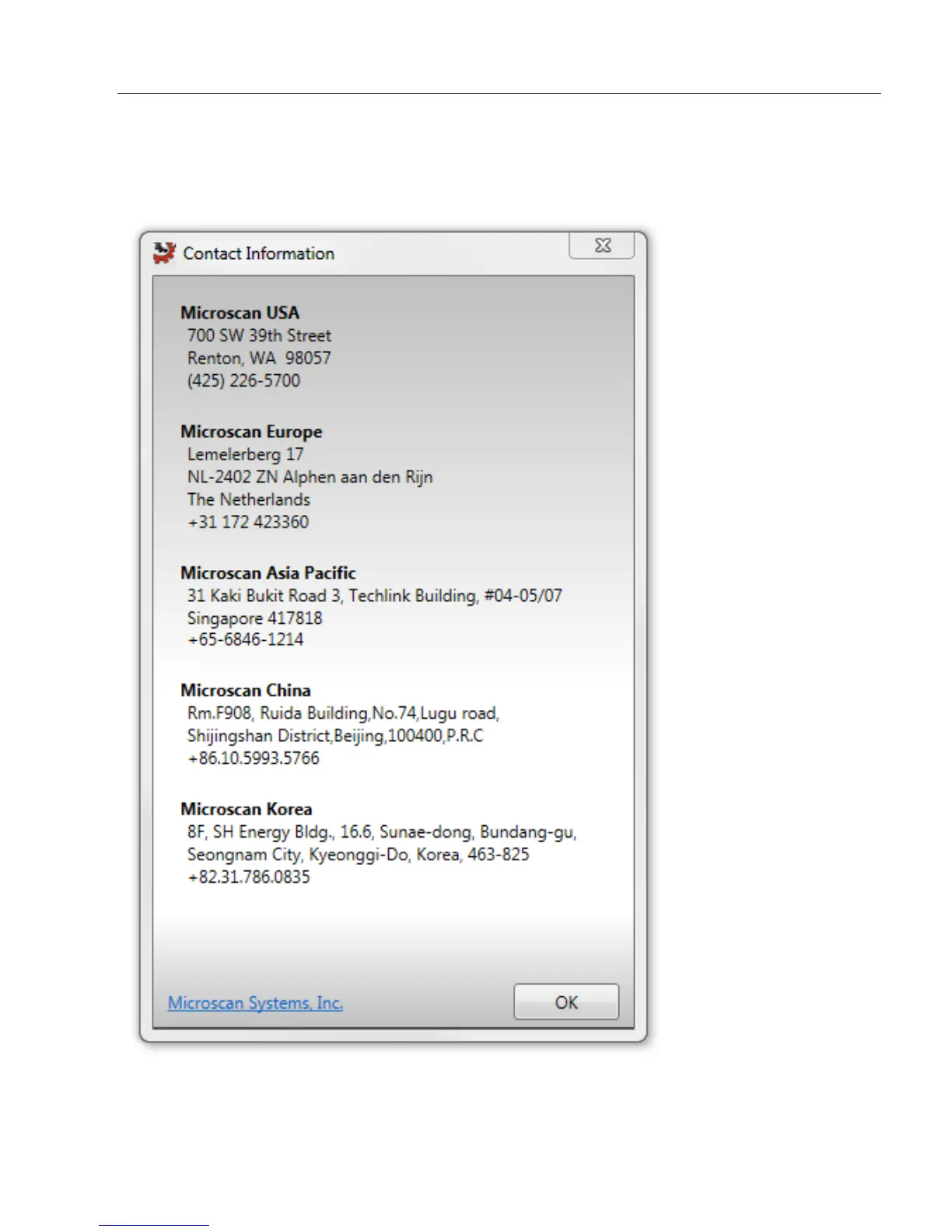Click Seongnam City, Kyeonggi-Do line
Image resolution: width=952 pixels, height=1232 pixels.
coord(358,855)
